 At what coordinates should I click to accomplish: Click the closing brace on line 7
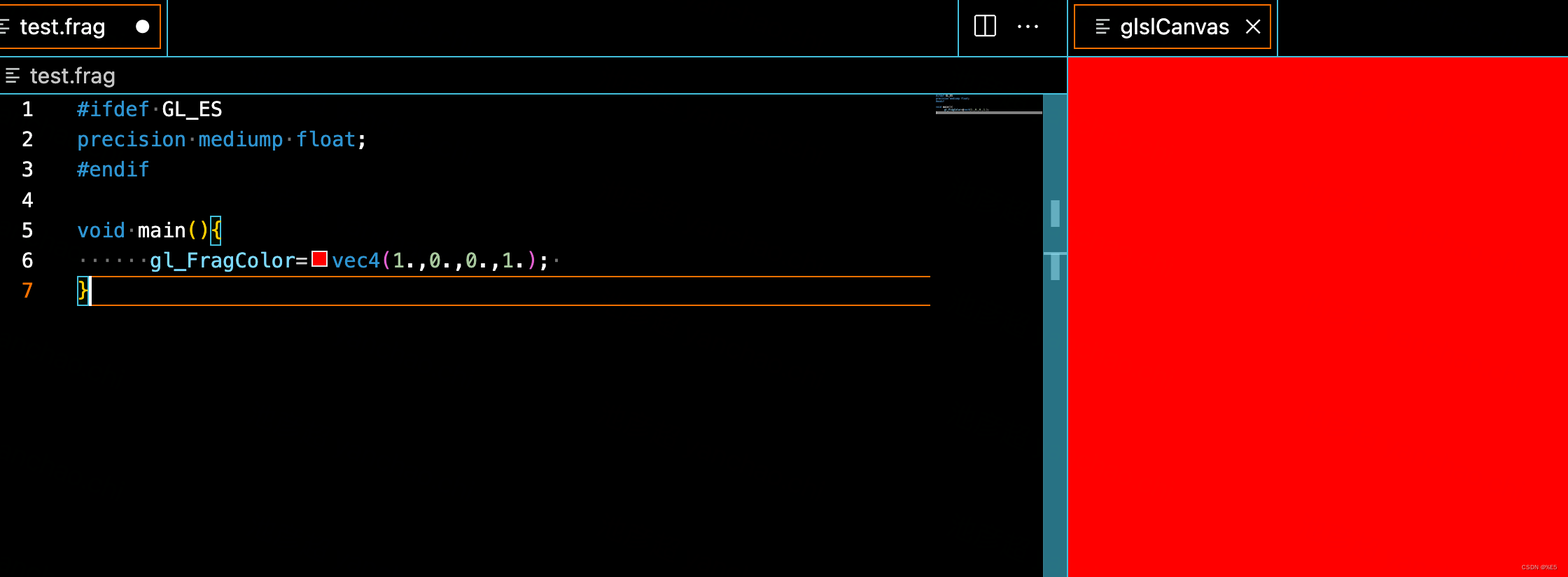pyautogui.click(x=83, y=290)
